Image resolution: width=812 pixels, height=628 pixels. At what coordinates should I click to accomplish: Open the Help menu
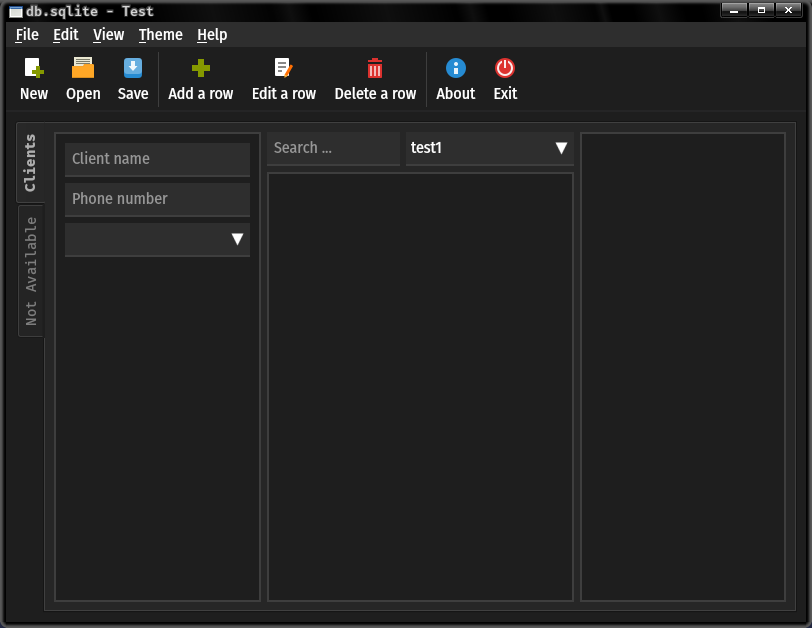click(212, 35)
